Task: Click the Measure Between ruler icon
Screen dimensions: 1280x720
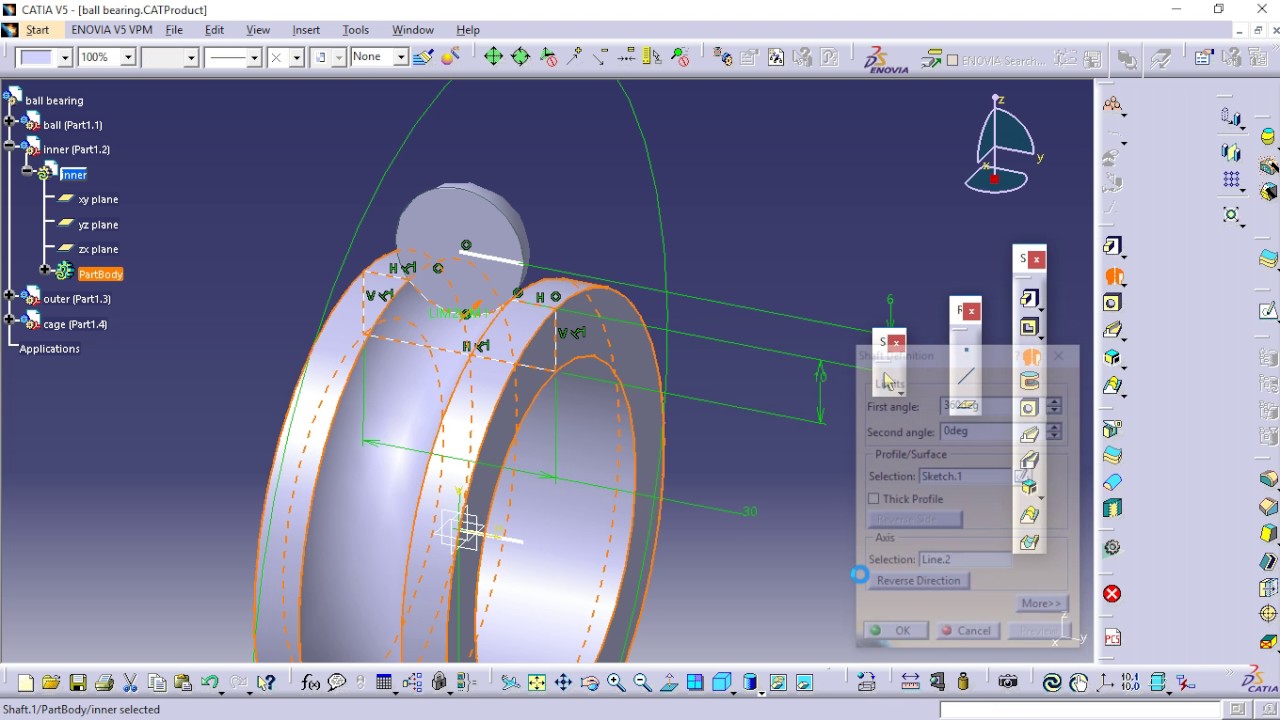Action: (910, 683)
